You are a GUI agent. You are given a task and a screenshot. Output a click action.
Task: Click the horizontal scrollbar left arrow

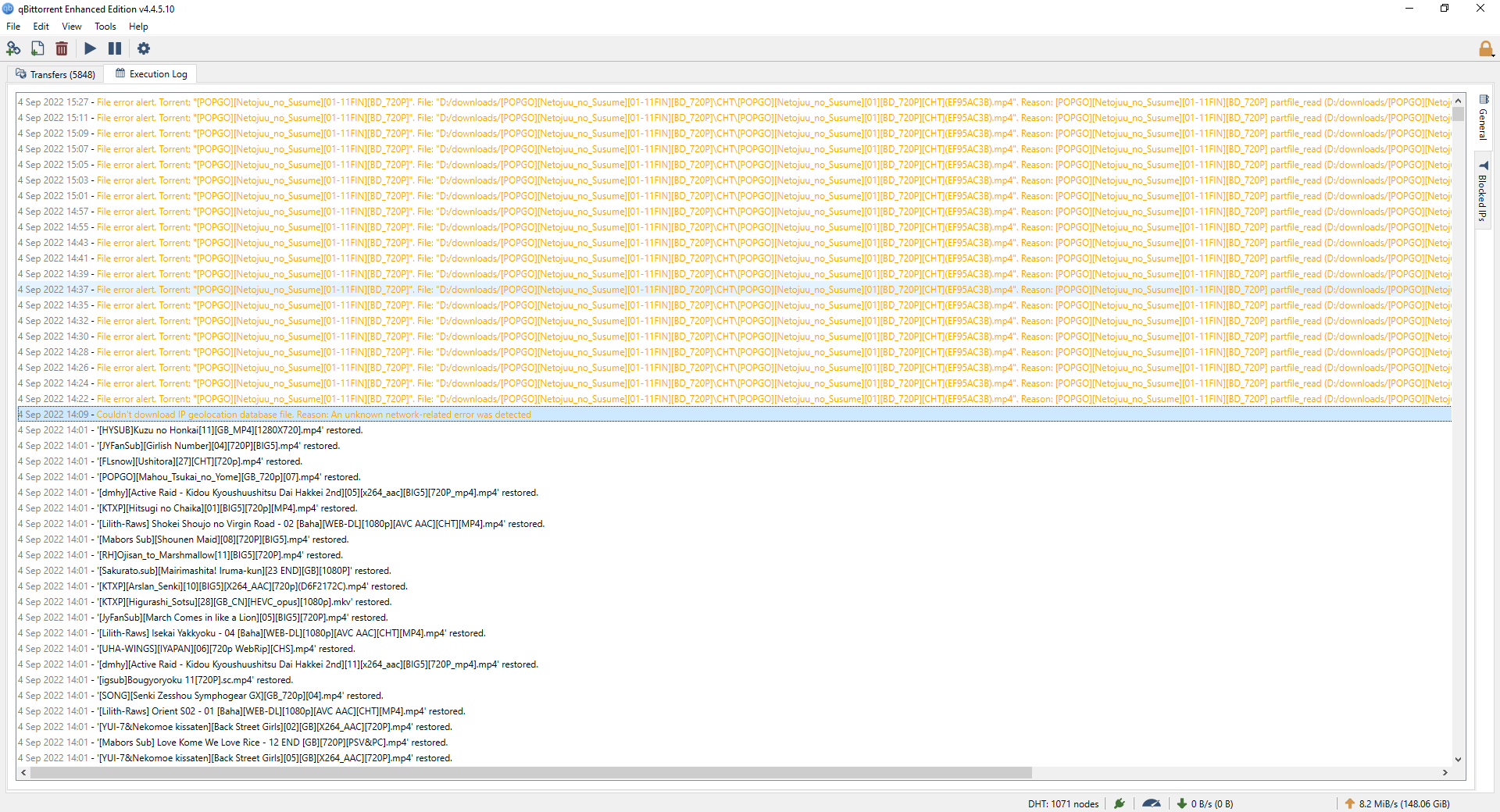coord(23,772)
